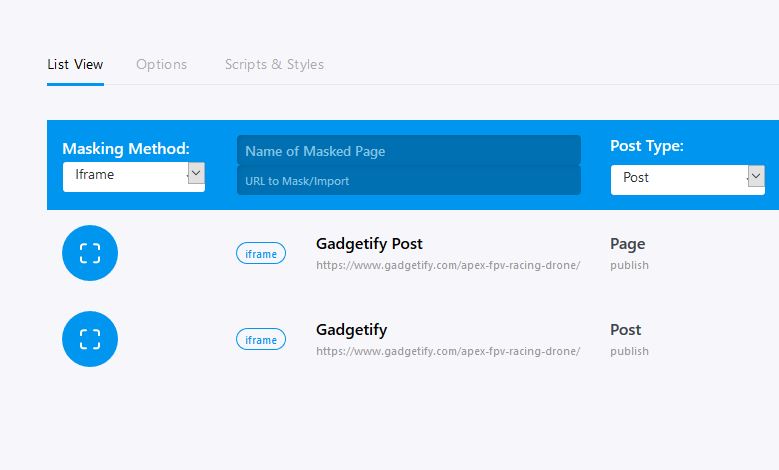Switch to the Scripts & Styles tab
The width and height of the screenshot is (779, 470).
(x=274, y=65)
